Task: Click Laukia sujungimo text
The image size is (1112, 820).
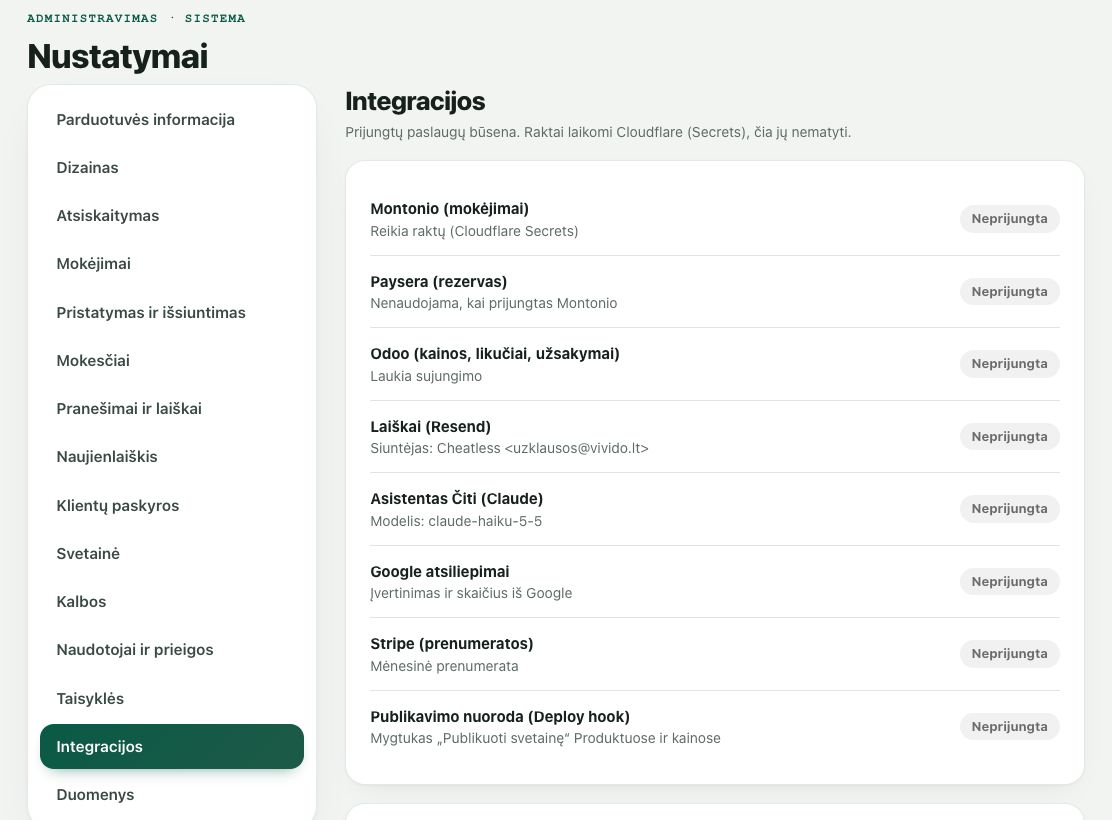Action: (426, 377)
